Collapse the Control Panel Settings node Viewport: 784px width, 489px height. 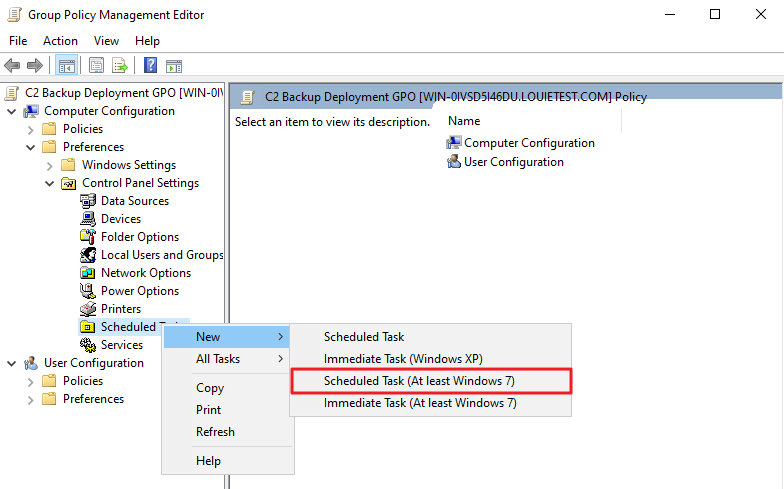point(50,184)
